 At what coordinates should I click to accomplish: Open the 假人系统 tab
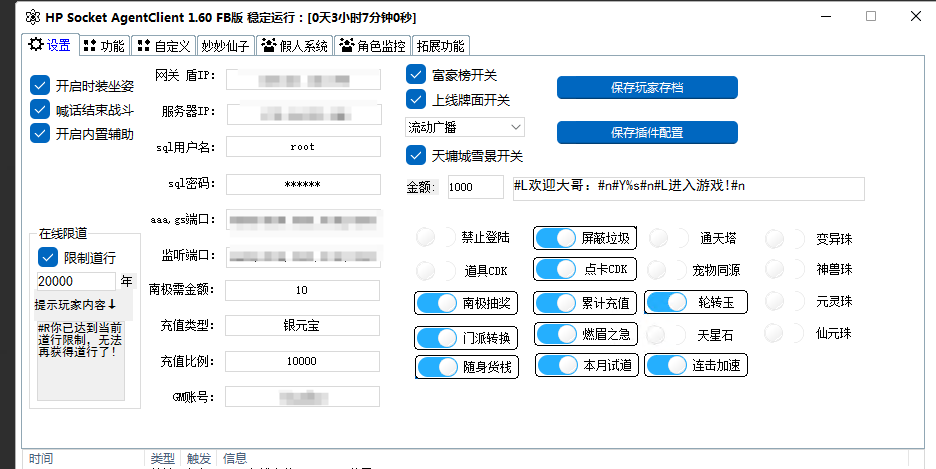pos(295,46)
